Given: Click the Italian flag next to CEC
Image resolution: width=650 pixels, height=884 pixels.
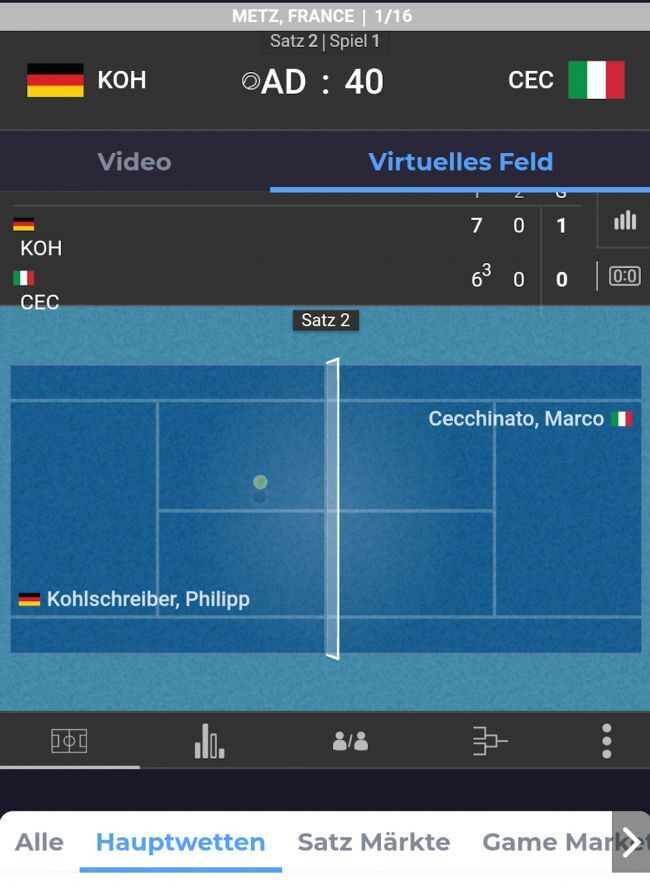Looking at the screenshot, I should tap(596, 80).
